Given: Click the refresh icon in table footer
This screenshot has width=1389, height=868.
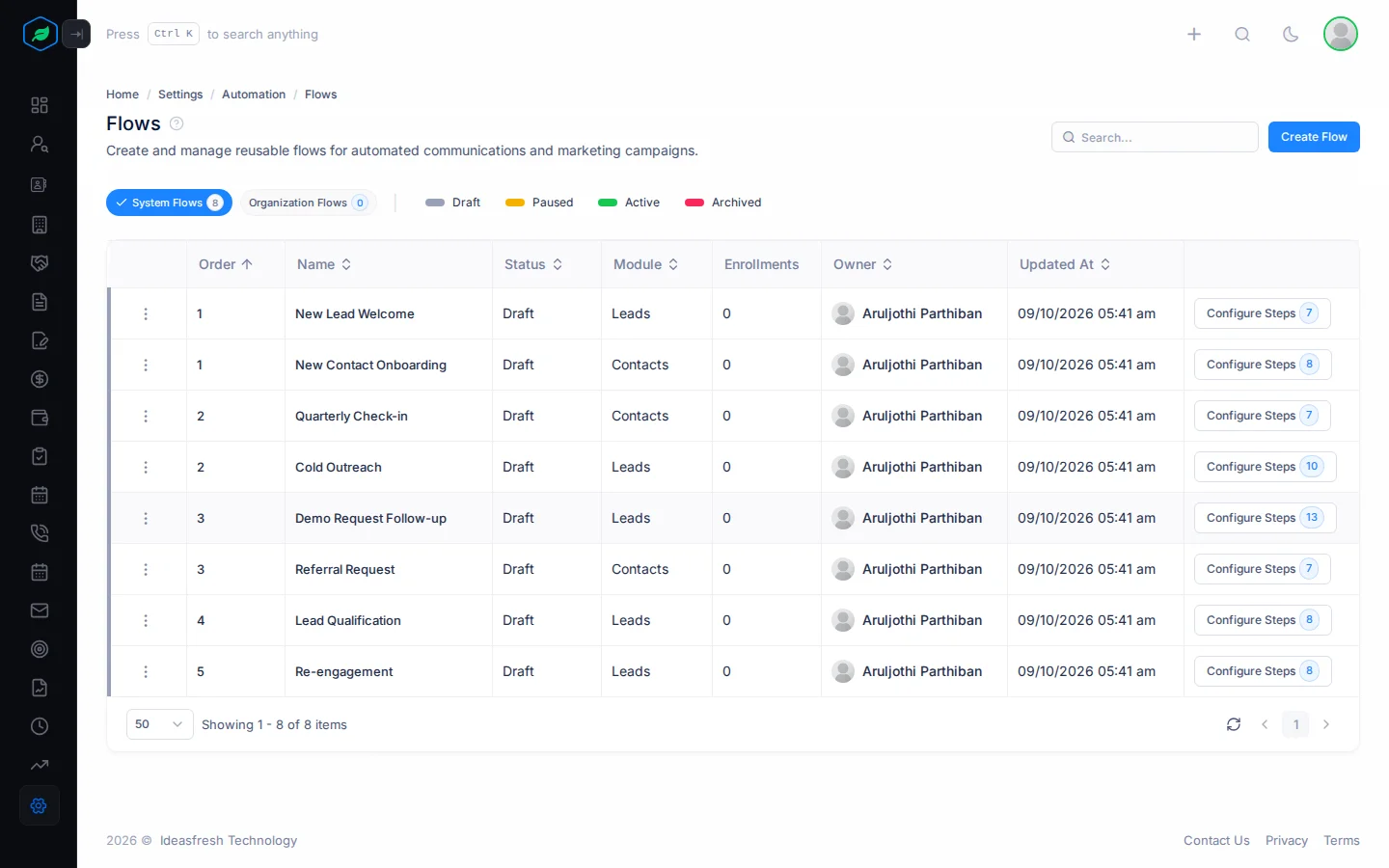Looking at the screenshot, I should click(x=1234, y=724).
